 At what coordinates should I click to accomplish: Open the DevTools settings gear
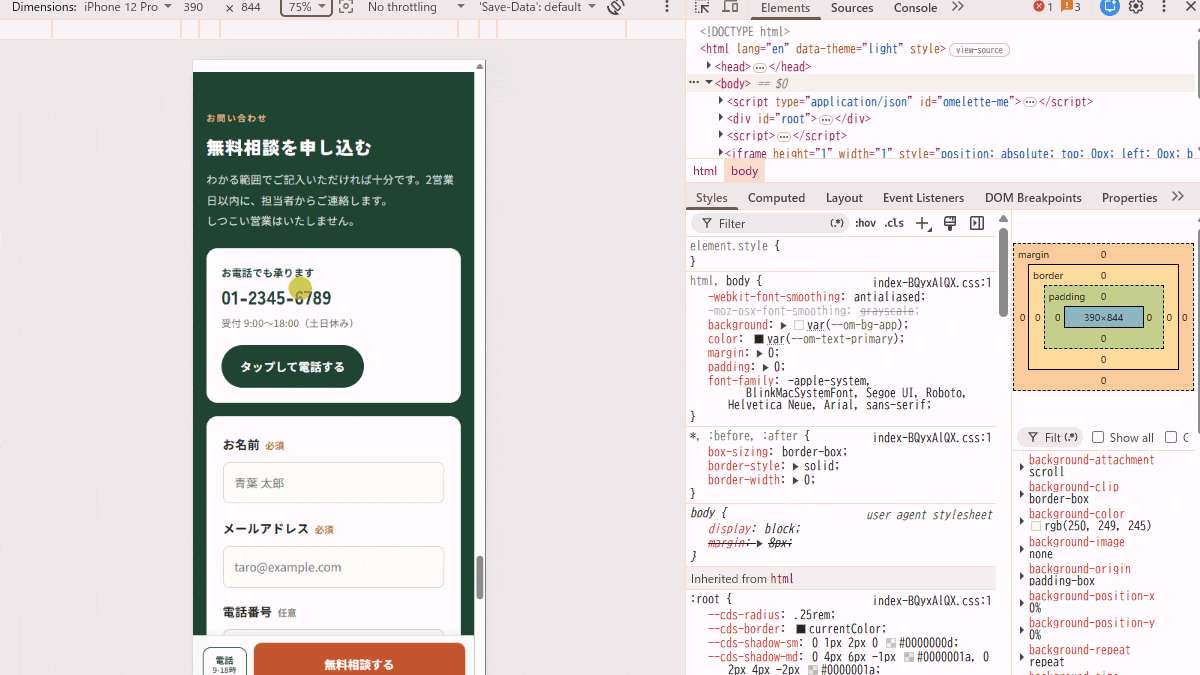[x=1136, y=7]
